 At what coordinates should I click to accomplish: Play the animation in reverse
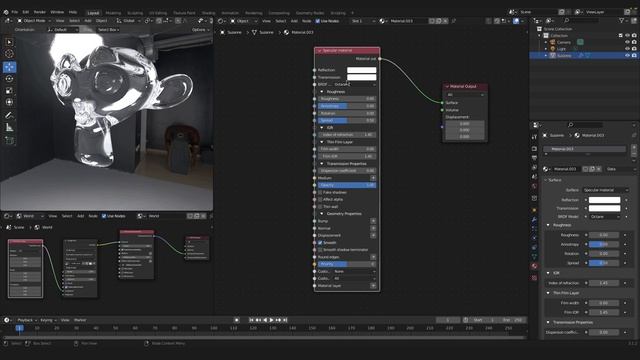coord(265,320)
